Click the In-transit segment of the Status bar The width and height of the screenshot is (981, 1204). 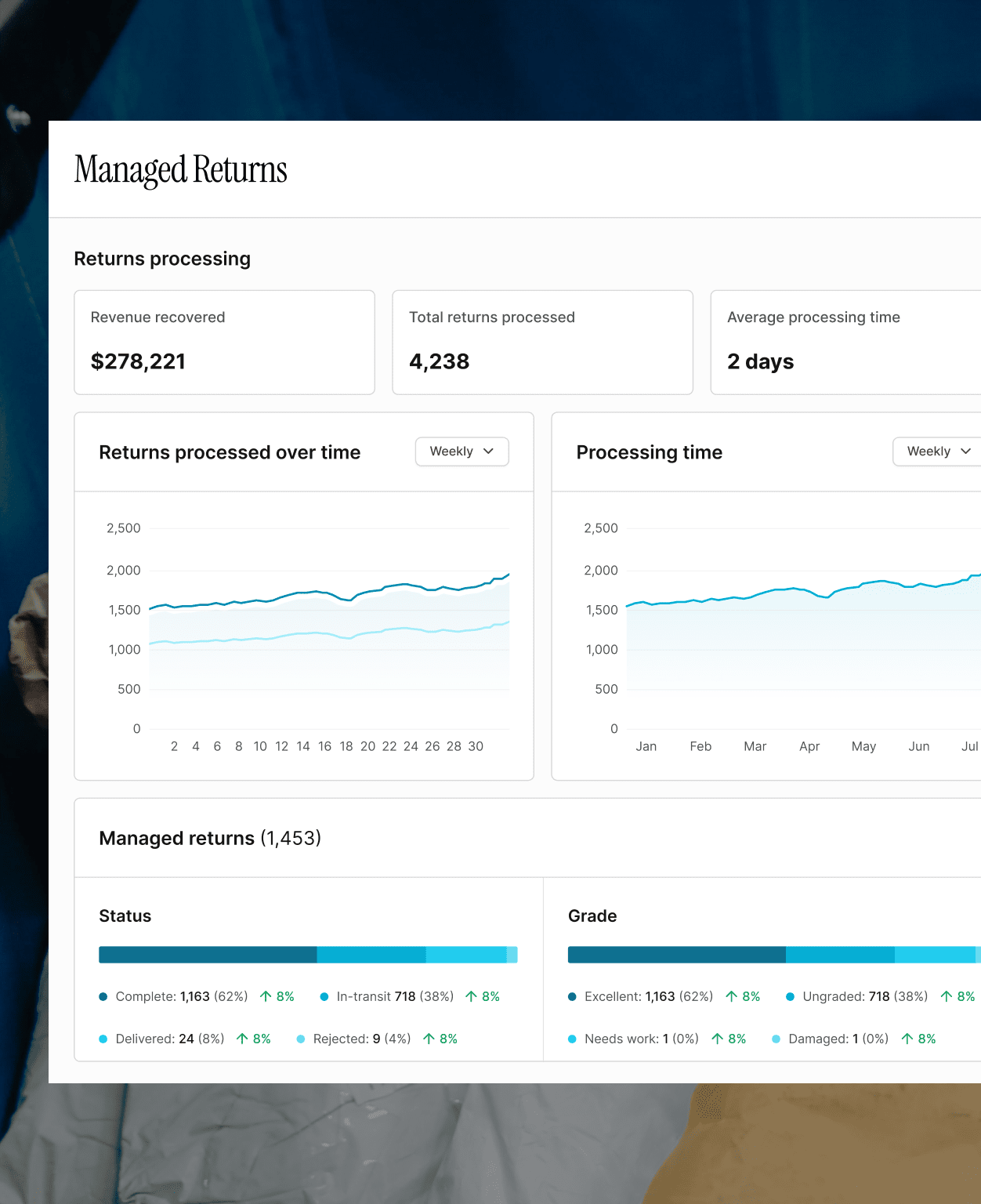pyautogui.click(x=371, y=955)
